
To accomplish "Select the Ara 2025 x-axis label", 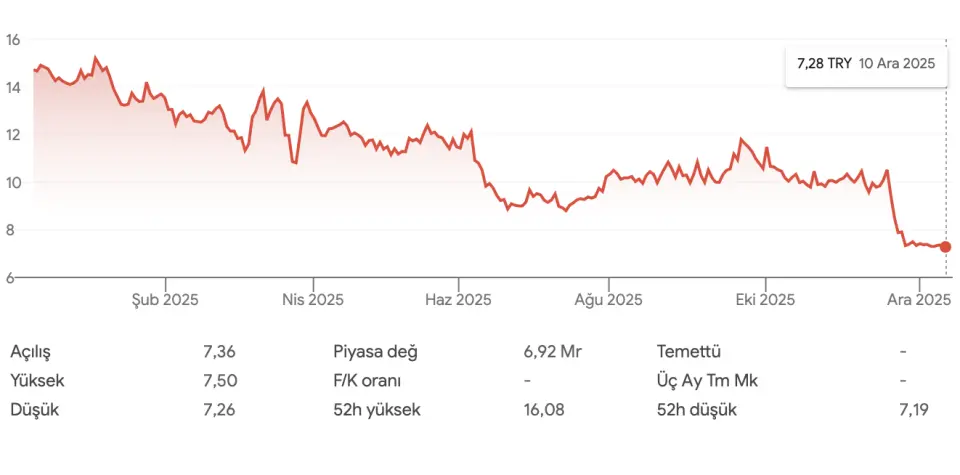I will tap(918, 299).
